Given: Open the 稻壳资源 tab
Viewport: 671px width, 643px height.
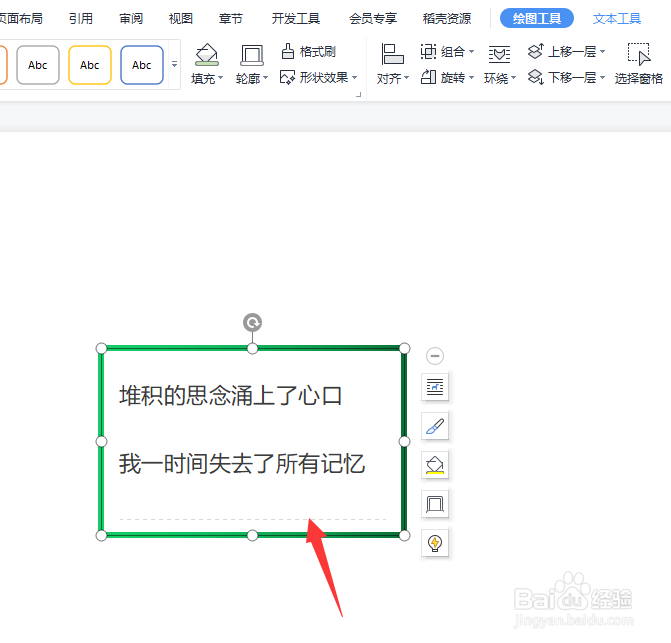Looking at the screenshot, I should tap(447, 18).
